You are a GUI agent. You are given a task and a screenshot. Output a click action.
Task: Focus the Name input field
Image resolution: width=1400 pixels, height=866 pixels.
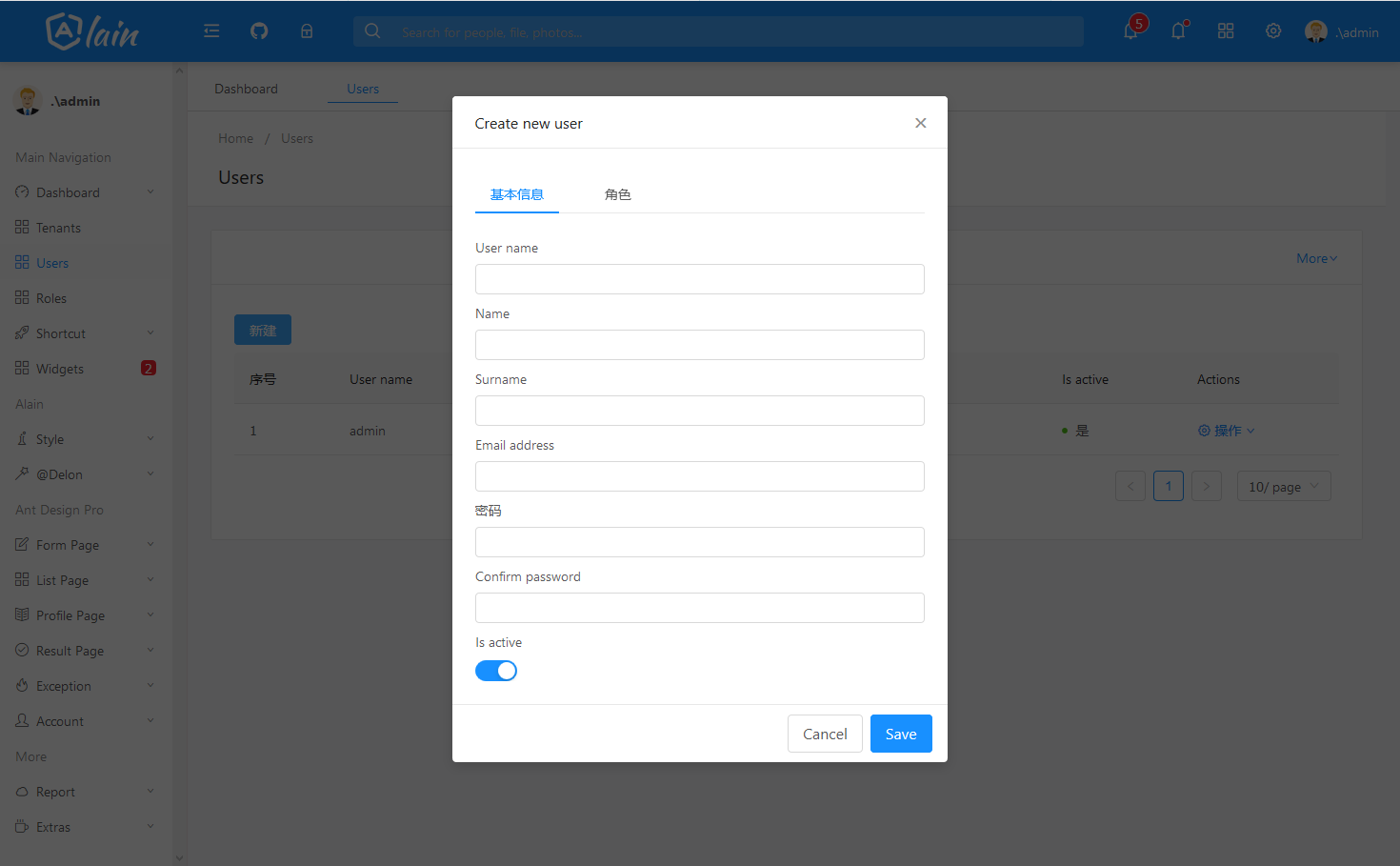[x=700, y=345]
